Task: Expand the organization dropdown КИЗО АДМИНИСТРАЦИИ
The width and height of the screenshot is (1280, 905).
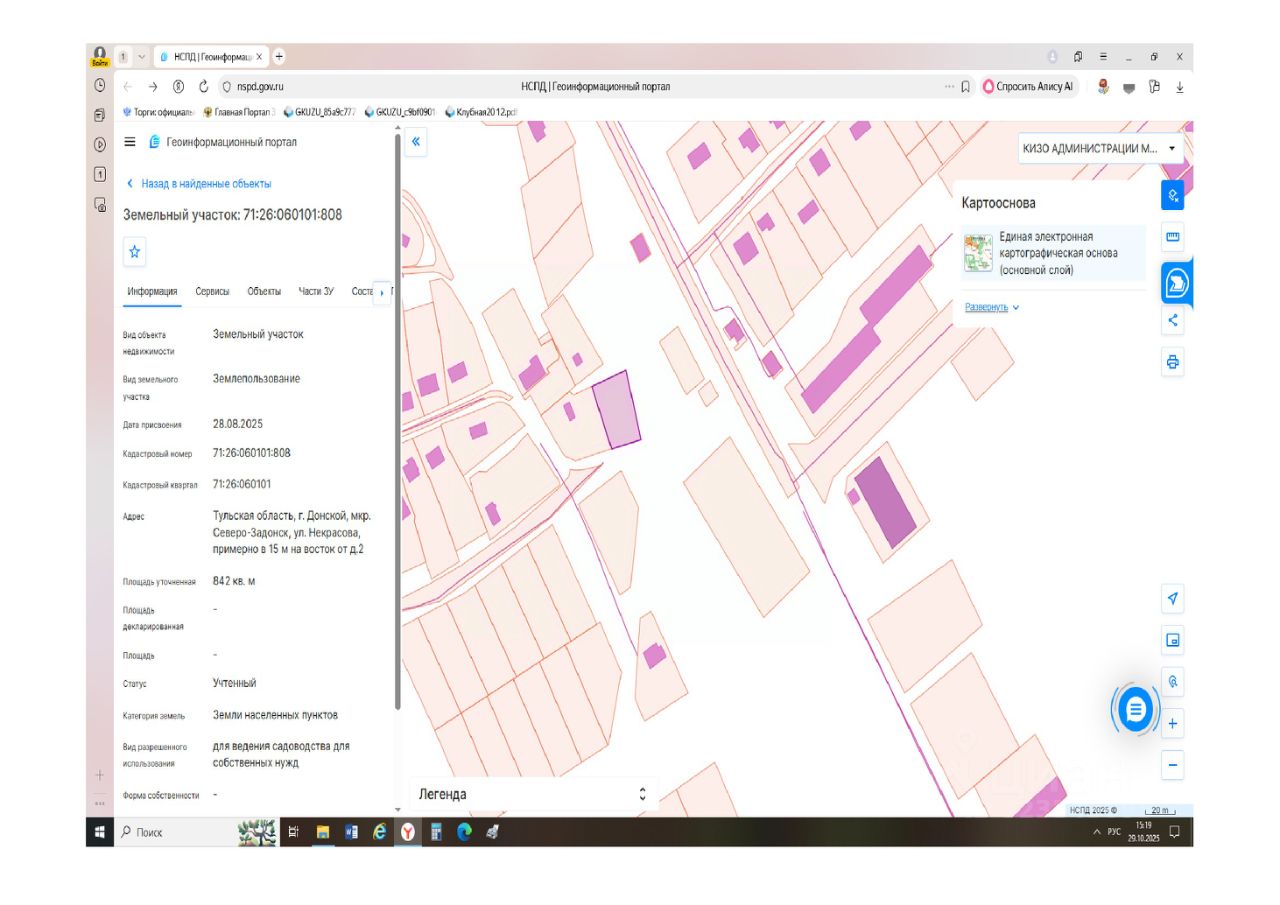Action: [1100, 148]
